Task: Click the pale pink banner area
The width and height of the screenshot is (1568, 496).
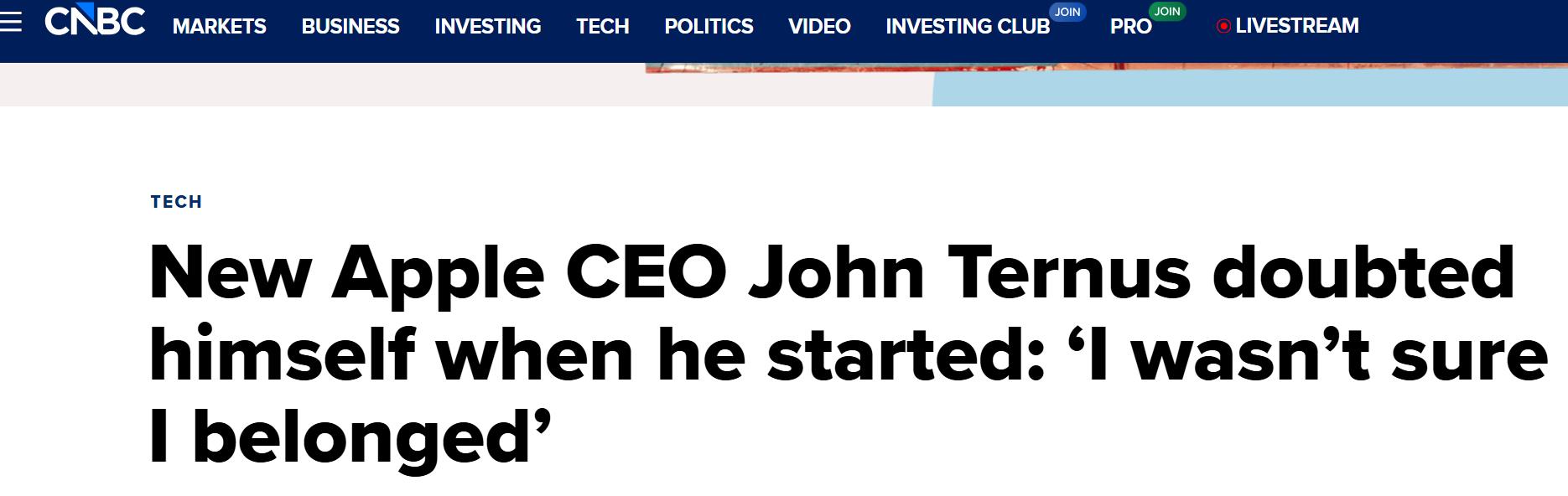Action: pos(419,85)
